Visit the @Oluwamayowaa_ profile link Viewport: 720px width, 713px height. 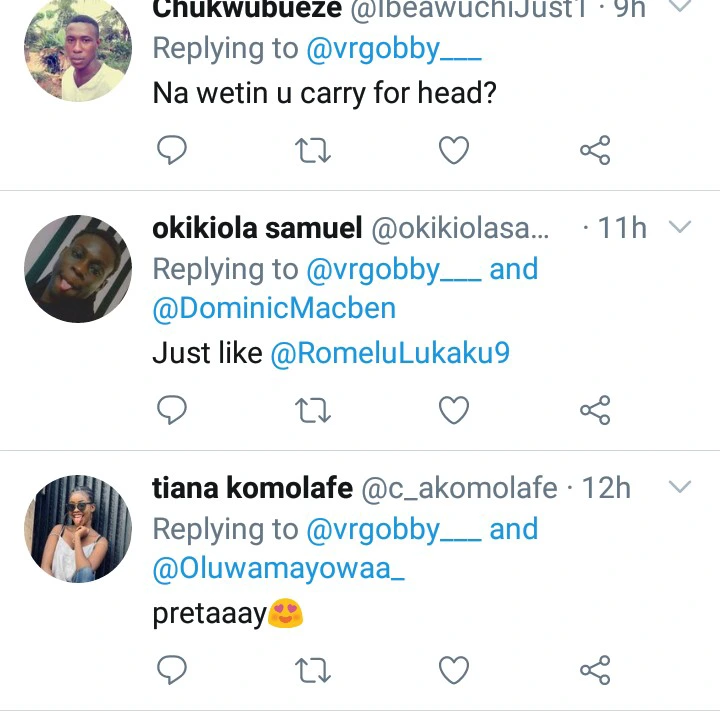(279, 568)
